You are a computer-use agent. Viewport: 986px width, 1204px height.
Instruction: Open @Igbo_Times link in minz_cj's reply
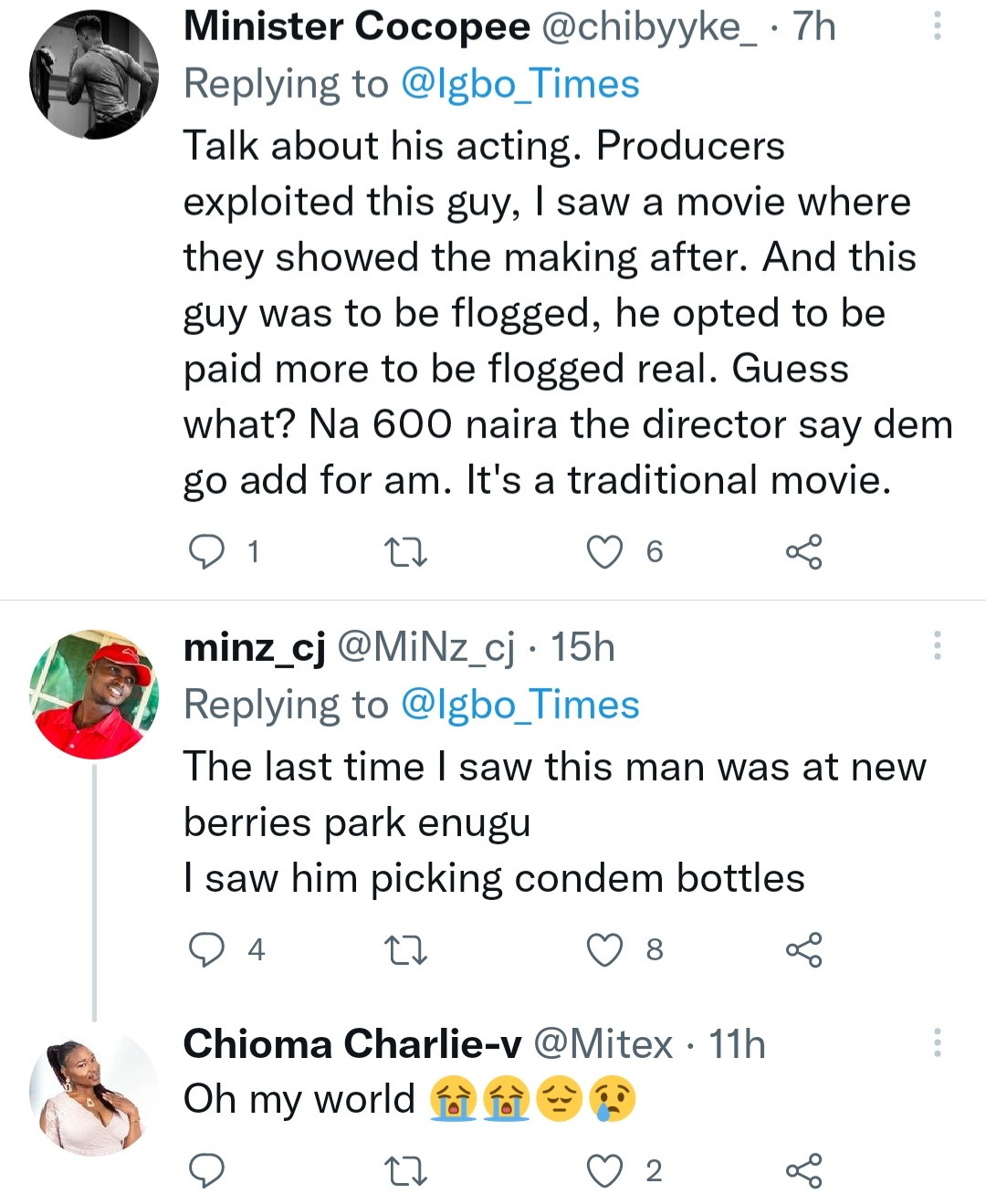coord(519,705)
